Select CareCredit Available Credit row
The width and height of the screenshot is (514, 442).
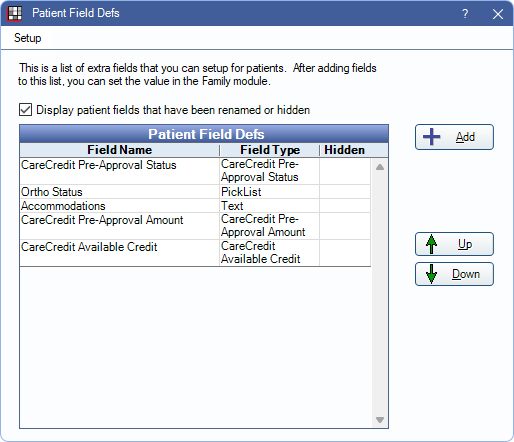[195, 253]
